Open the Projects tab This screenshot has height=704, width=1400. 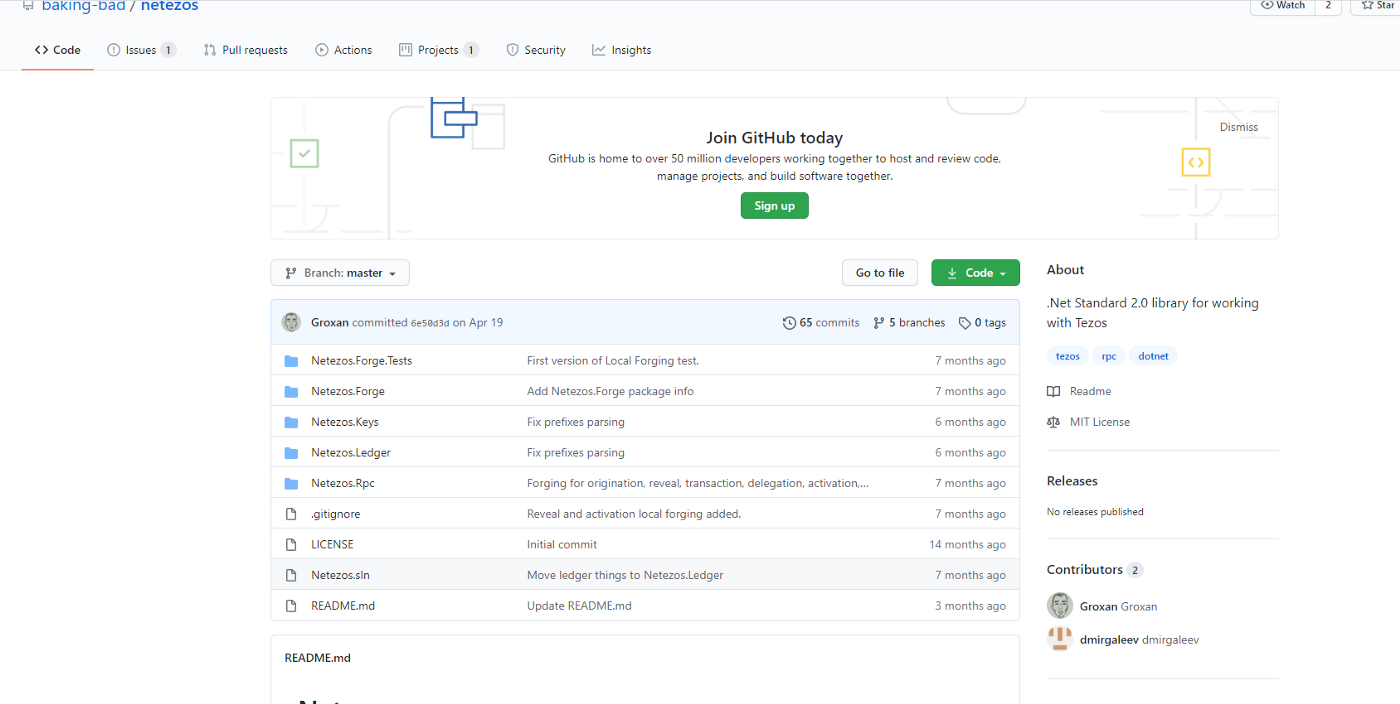pos(438,50)
